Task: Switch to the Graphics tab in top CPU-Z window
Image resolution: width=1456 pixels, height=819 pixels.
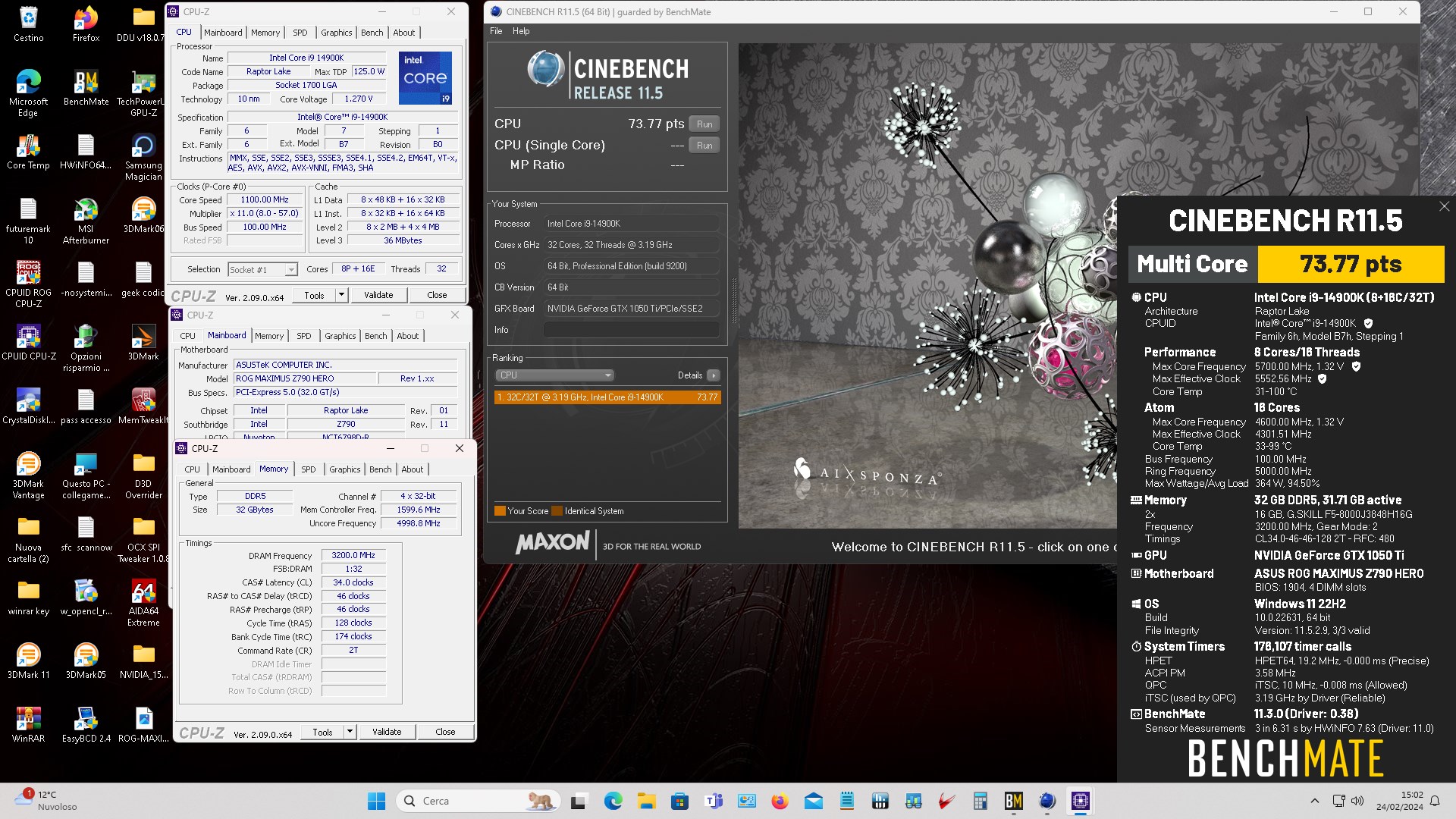Action: tap(336, 33)
